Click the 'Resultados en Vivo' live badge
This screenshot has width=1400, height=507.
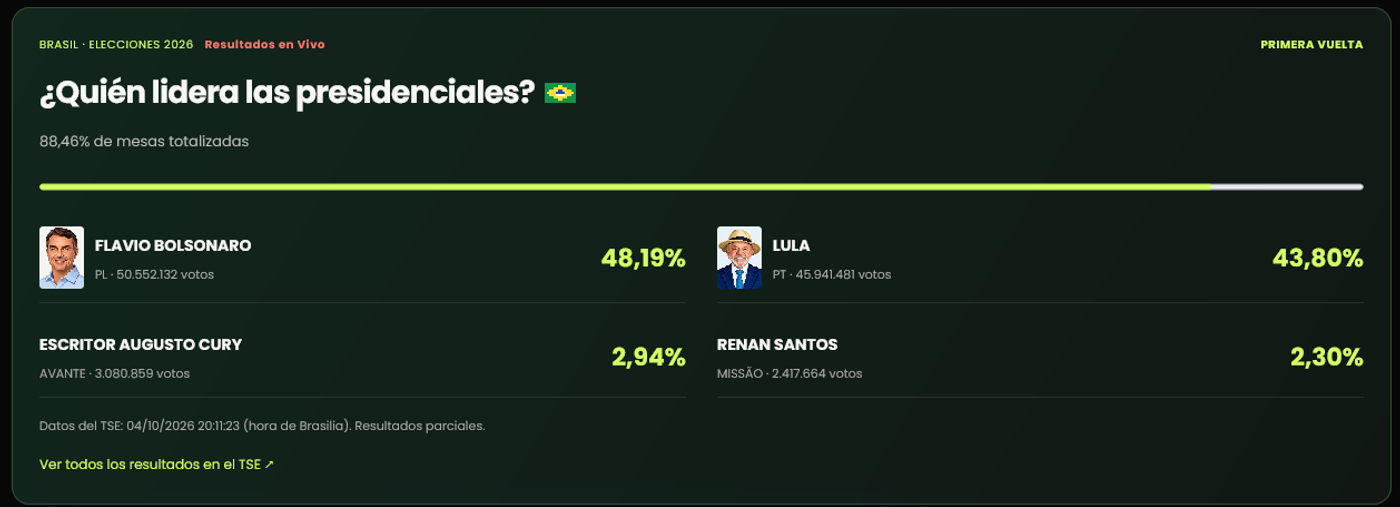pos(265,45)
